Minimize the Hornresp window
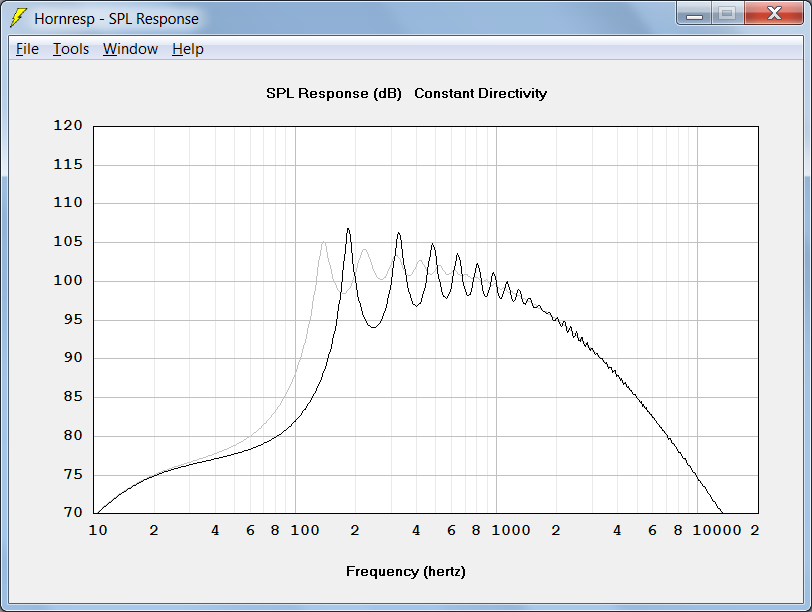 pos(694,14)
